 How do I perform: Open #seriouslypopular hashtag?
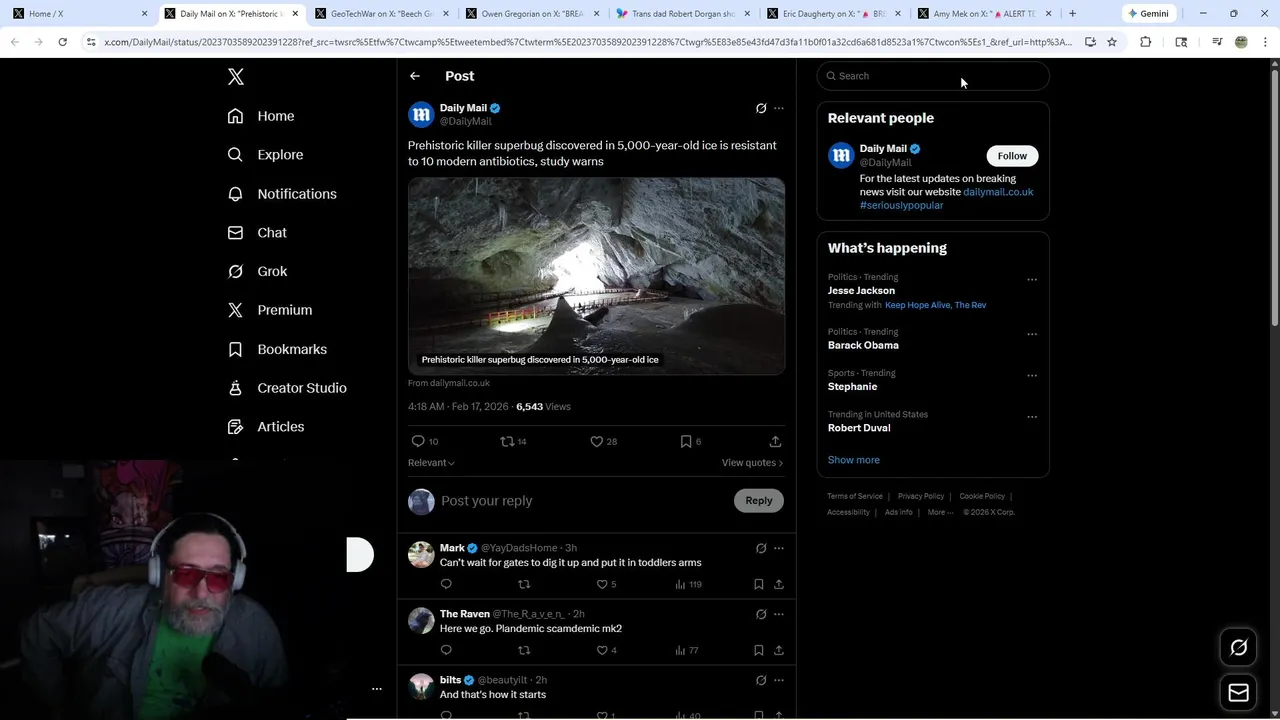tap(901, 205)
